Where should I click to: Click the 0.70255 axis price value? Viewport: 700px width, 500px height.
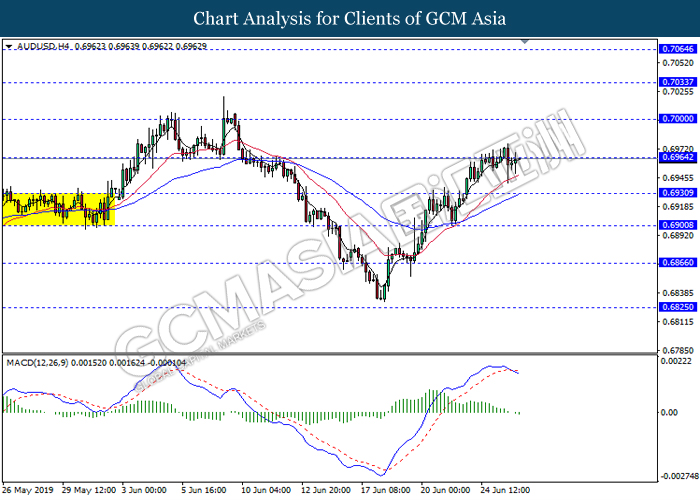point(678,92)
